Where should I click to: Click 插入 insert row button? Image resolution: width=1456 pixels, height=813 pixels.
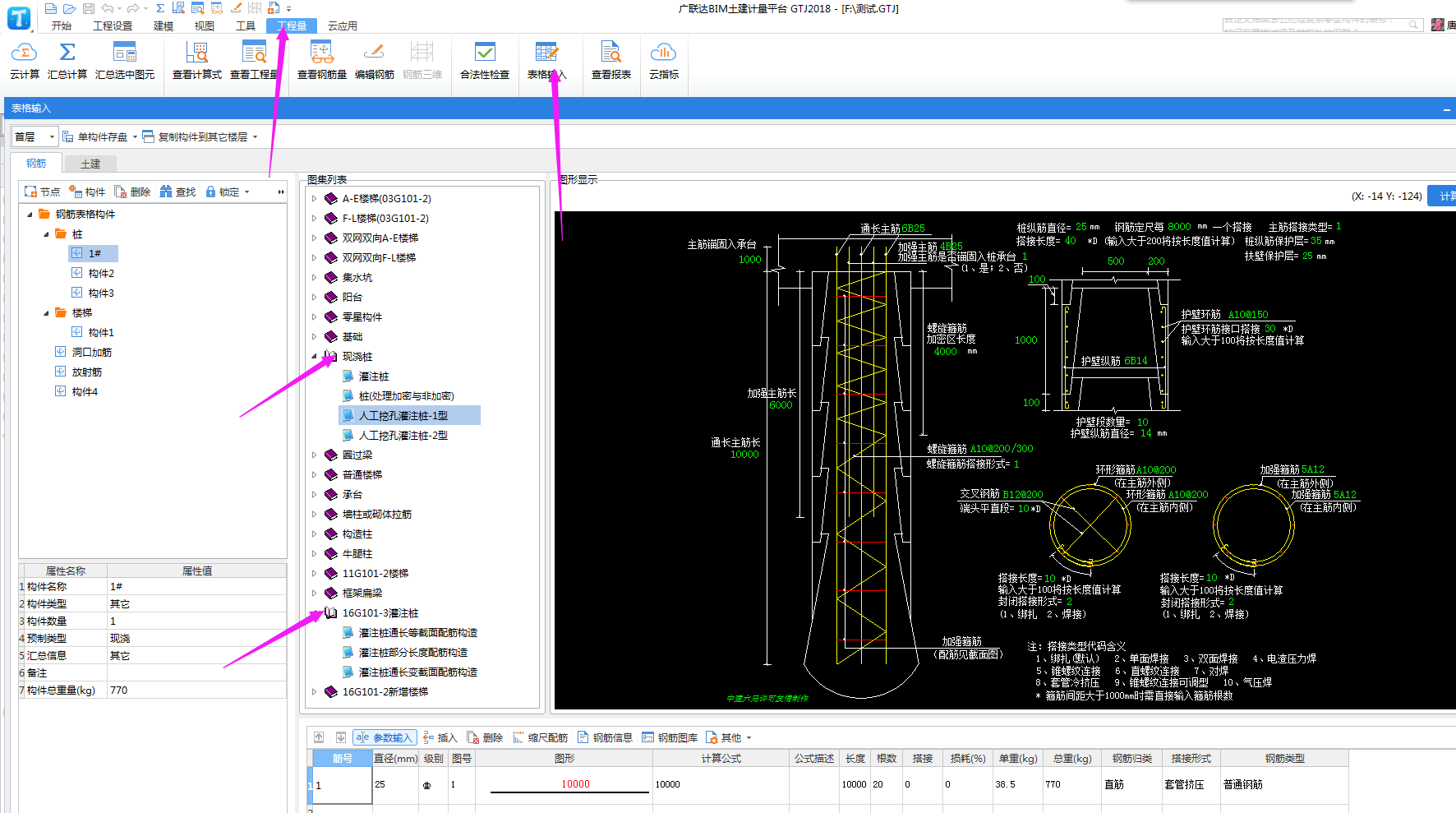[440, 737]
